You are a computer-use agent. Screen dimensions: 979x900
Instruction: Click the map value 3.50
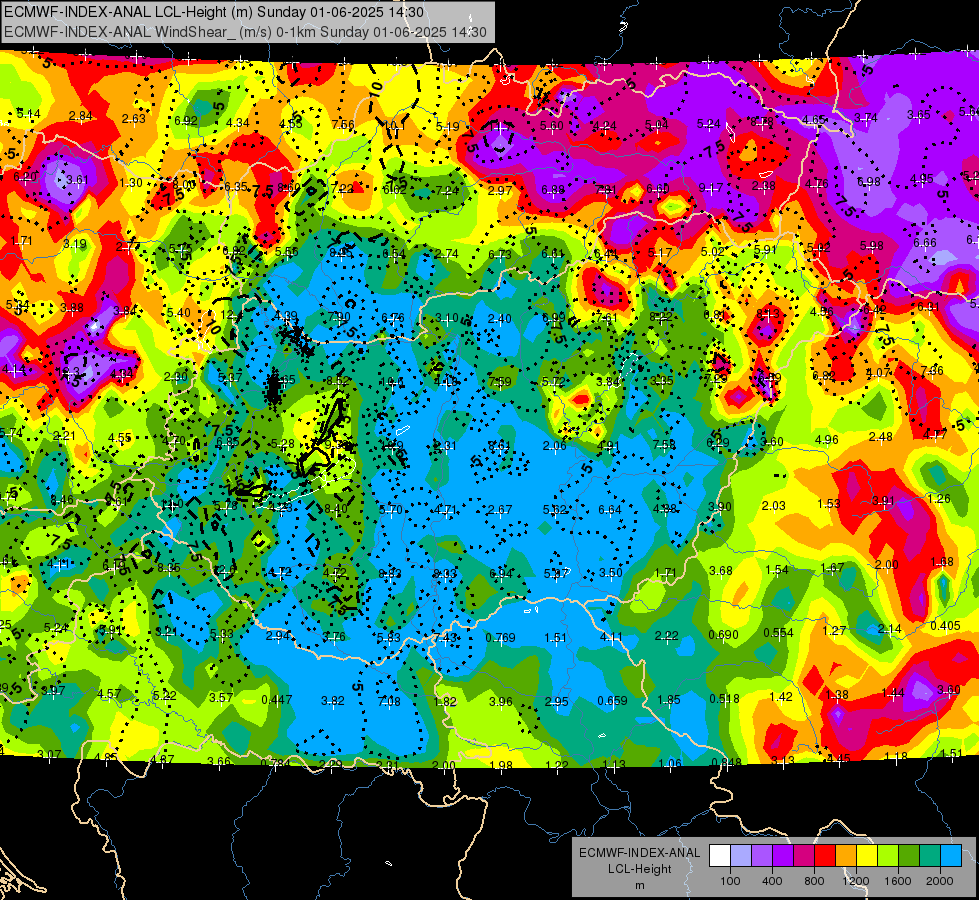pyautogui.click(x=611, y=572)
